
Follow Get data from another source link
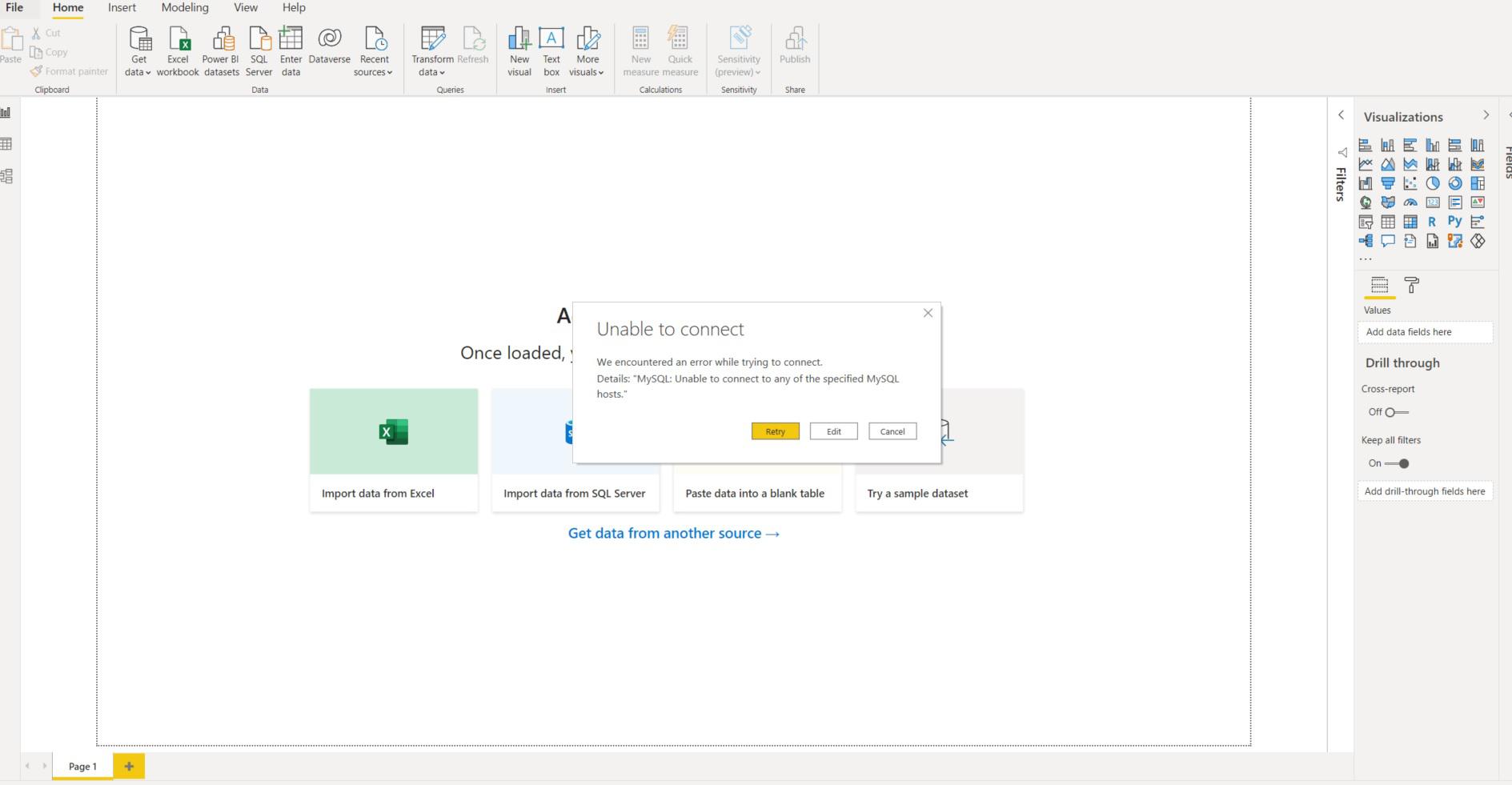pyautogui.click(x=674, y=533)
